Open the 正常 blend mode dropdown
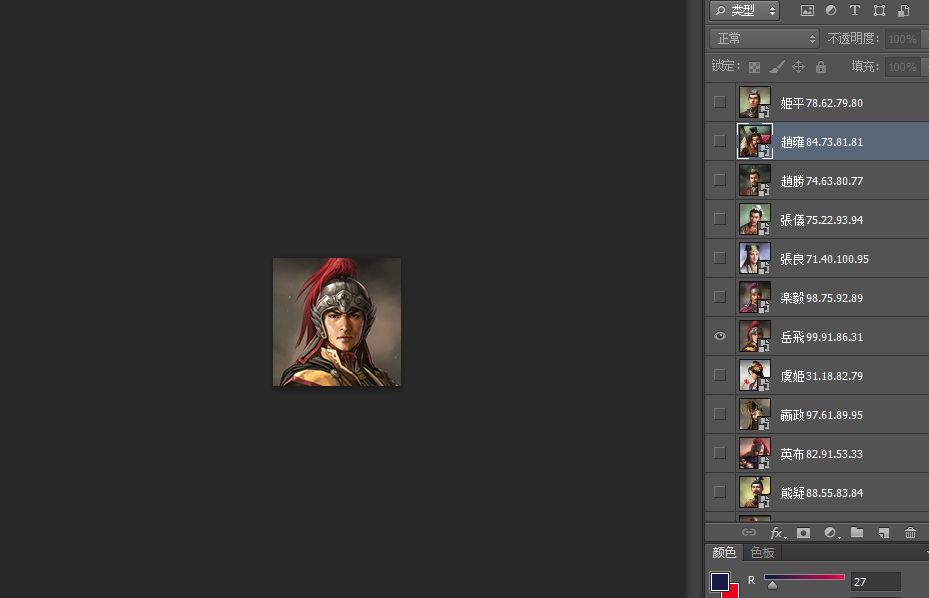This screenshot has width=929, height=598. [764, 39]
